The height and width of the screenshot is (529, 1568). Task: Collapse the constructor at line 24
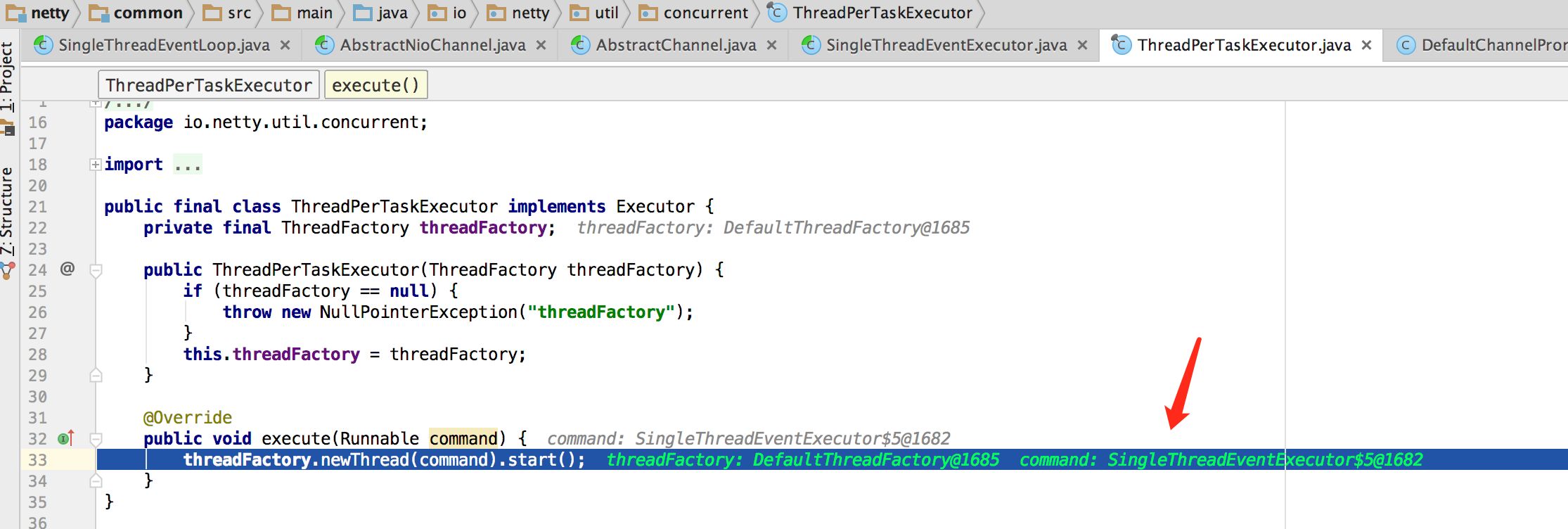(x=96, y=270)
